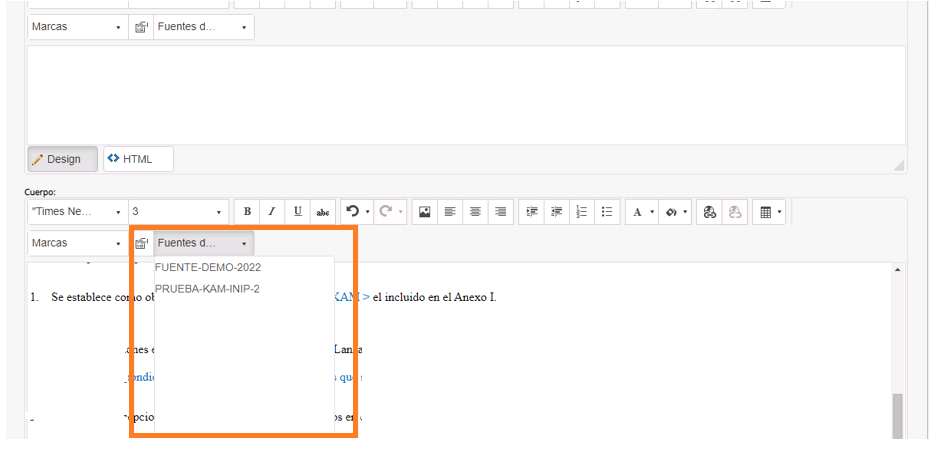Toggle italic formatting in Cuerpo toolbar
The image size is (948, 463).
[272, 212]
